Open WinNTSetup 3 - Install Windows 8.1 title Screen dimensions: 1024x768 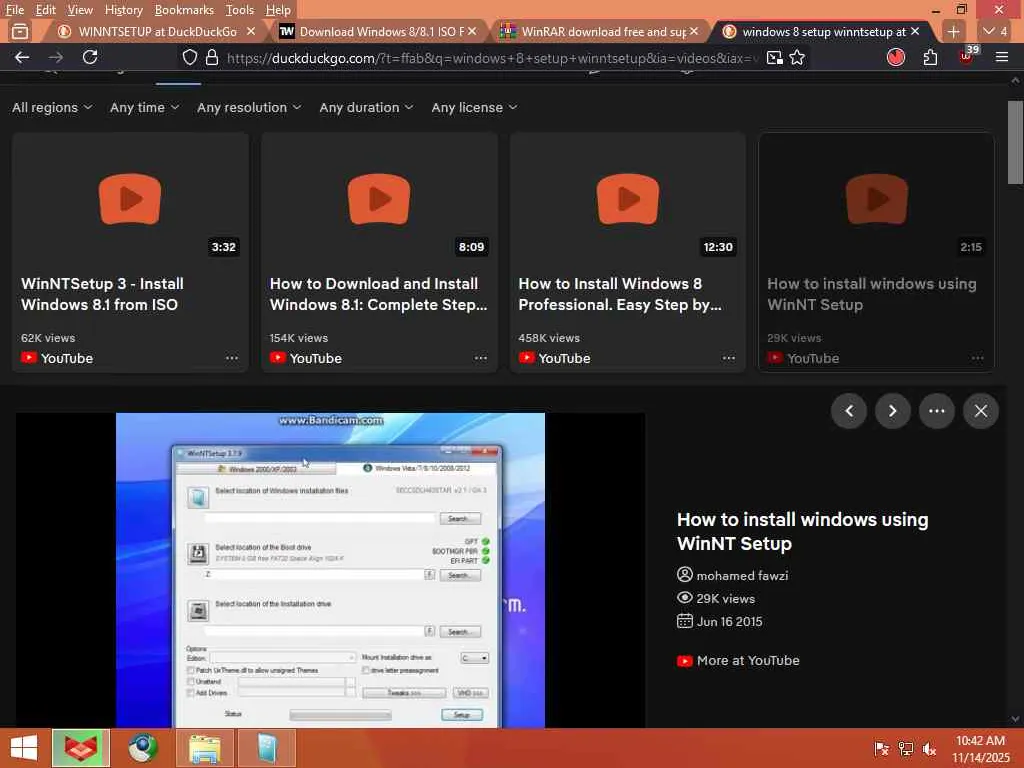pyautogui.click(x=103, y=294)
